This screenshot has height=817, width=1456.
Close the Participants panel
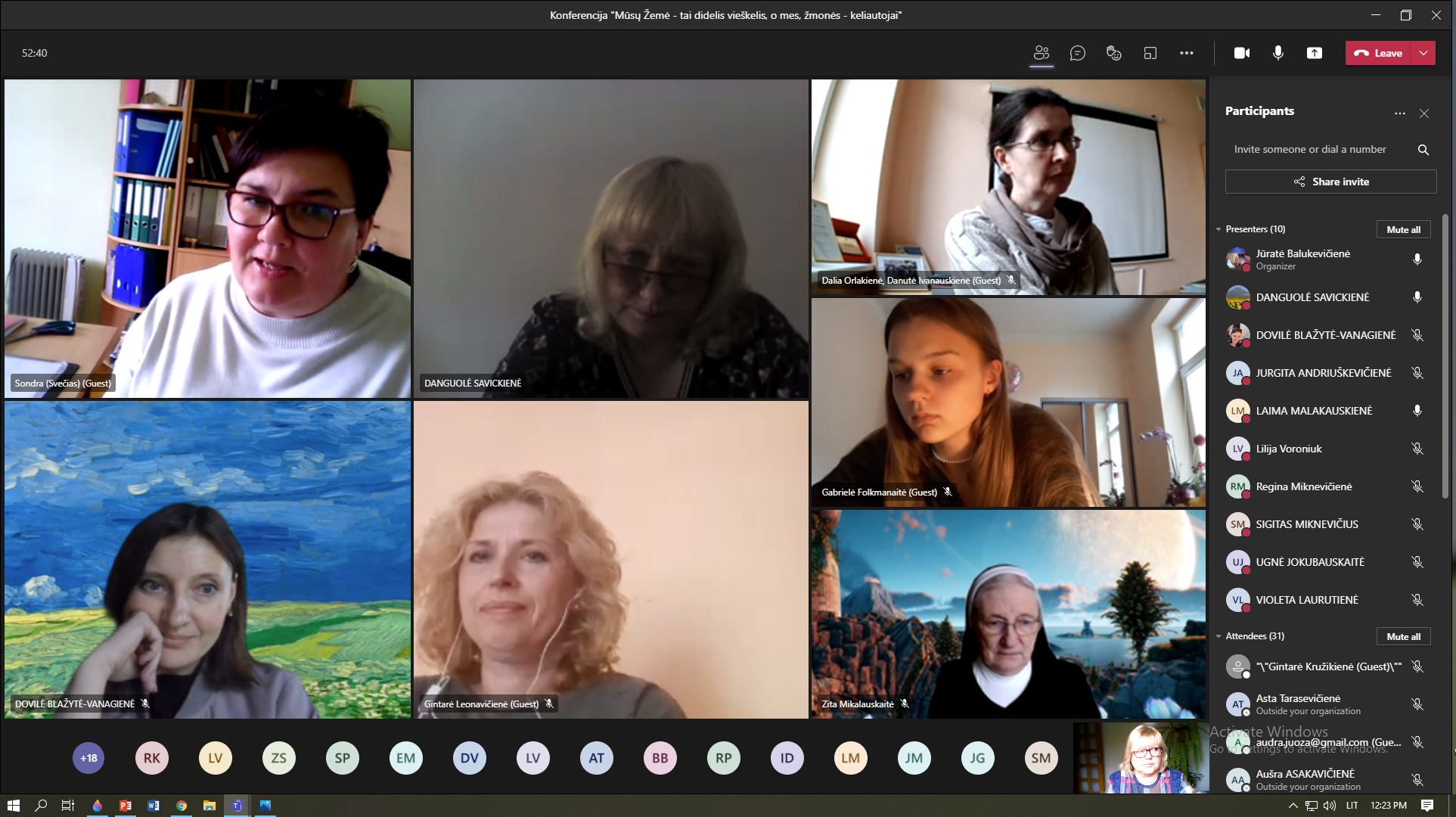1424,113
